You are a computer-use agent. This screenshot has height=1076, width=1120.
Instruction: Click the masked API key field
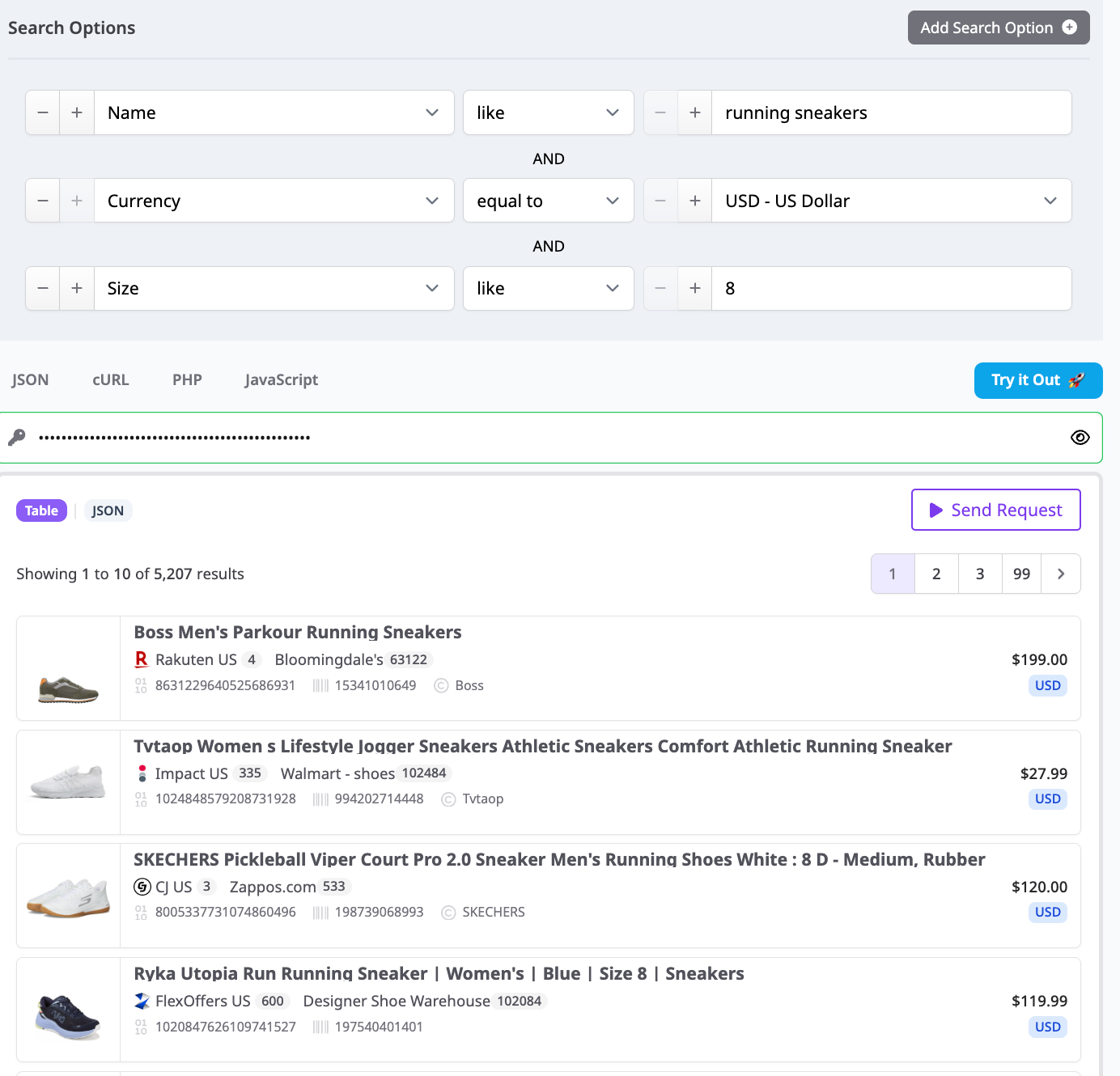pos(550,438)
